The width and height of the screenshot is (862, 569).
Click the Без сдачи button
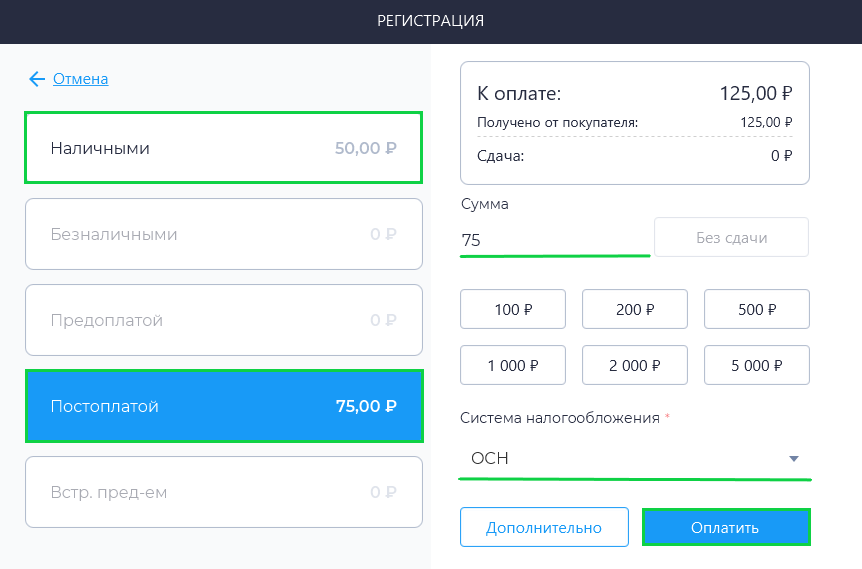(x=731, y=237)
